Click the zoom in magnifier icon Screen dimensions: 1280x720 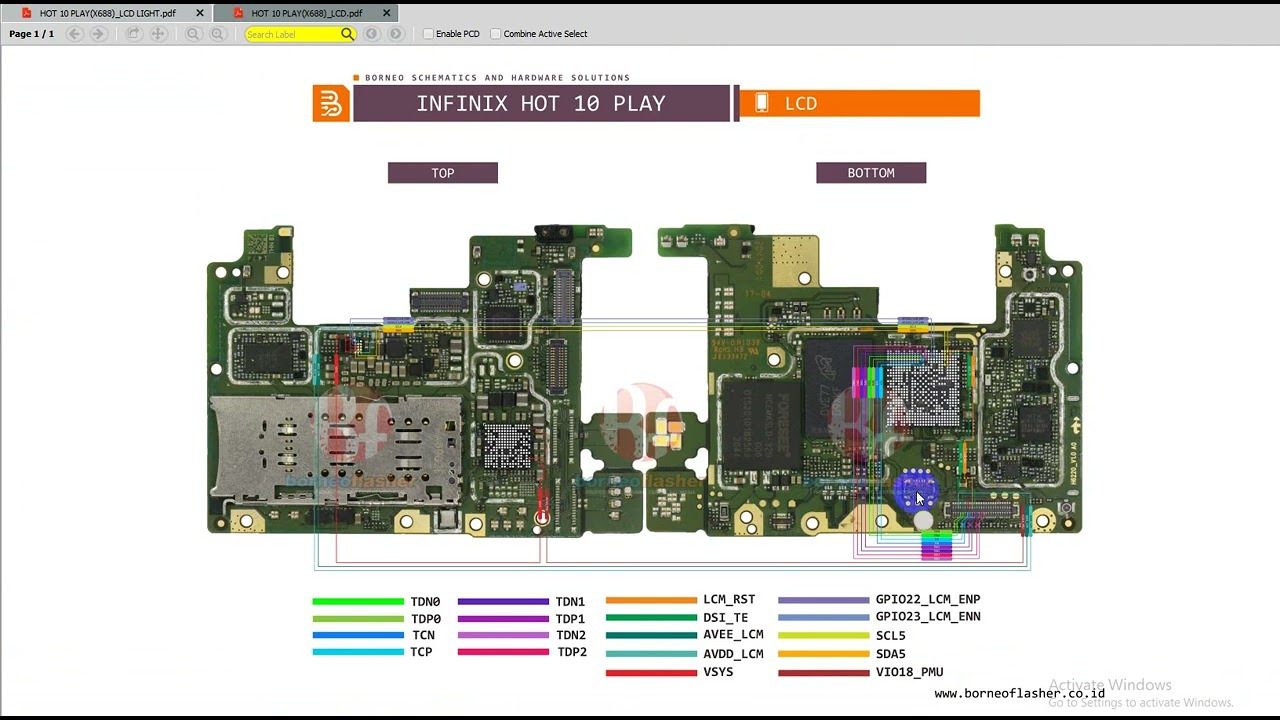tap(217, 34)
